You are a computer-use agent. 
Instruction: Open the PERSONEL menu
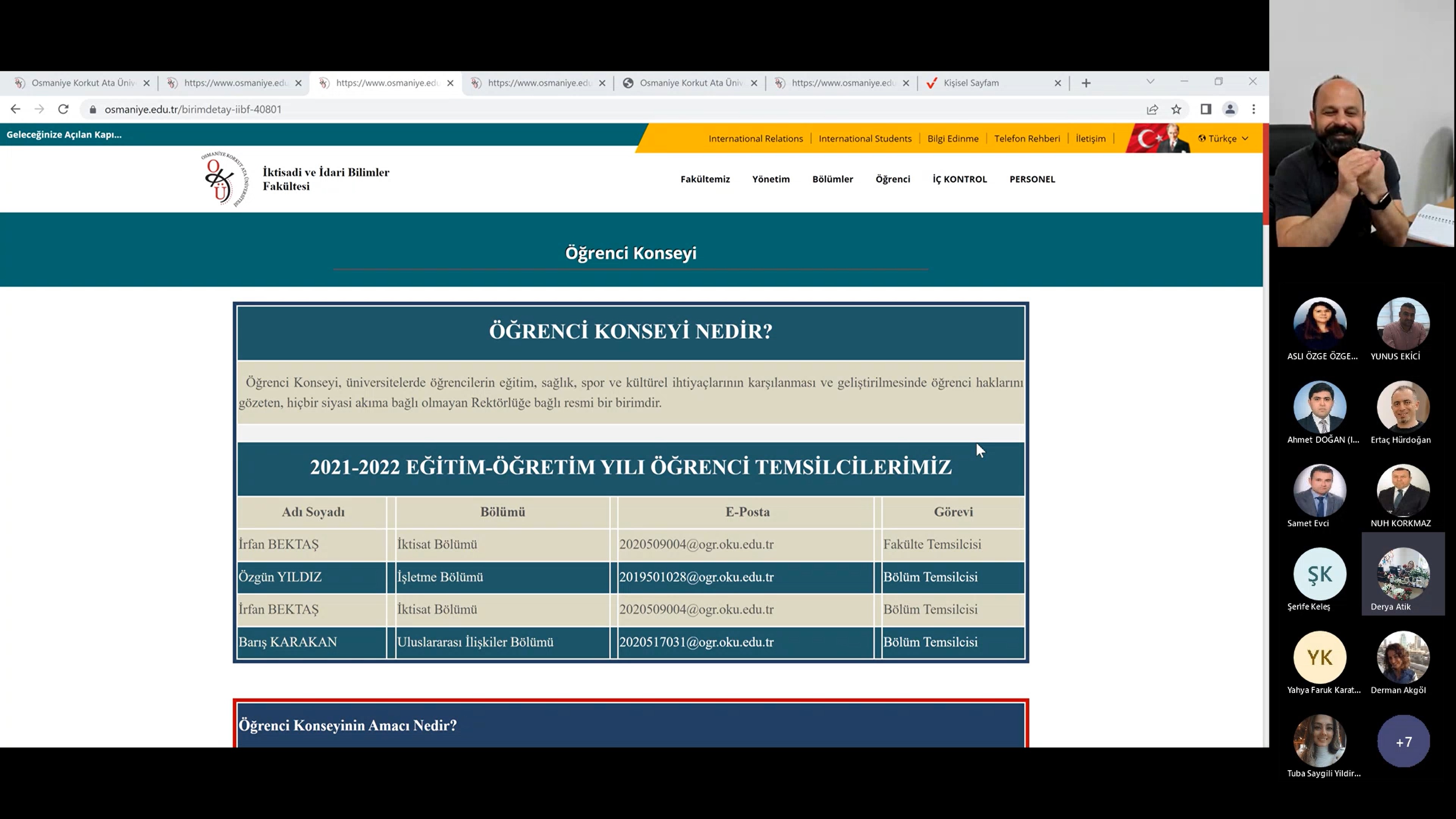tap(1032, 179)
